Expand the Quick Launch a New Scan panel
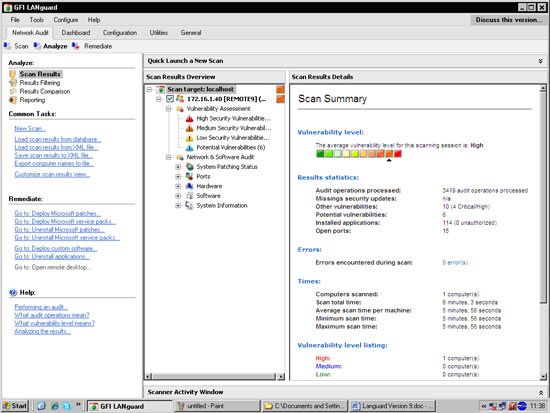 pos(541,61)
